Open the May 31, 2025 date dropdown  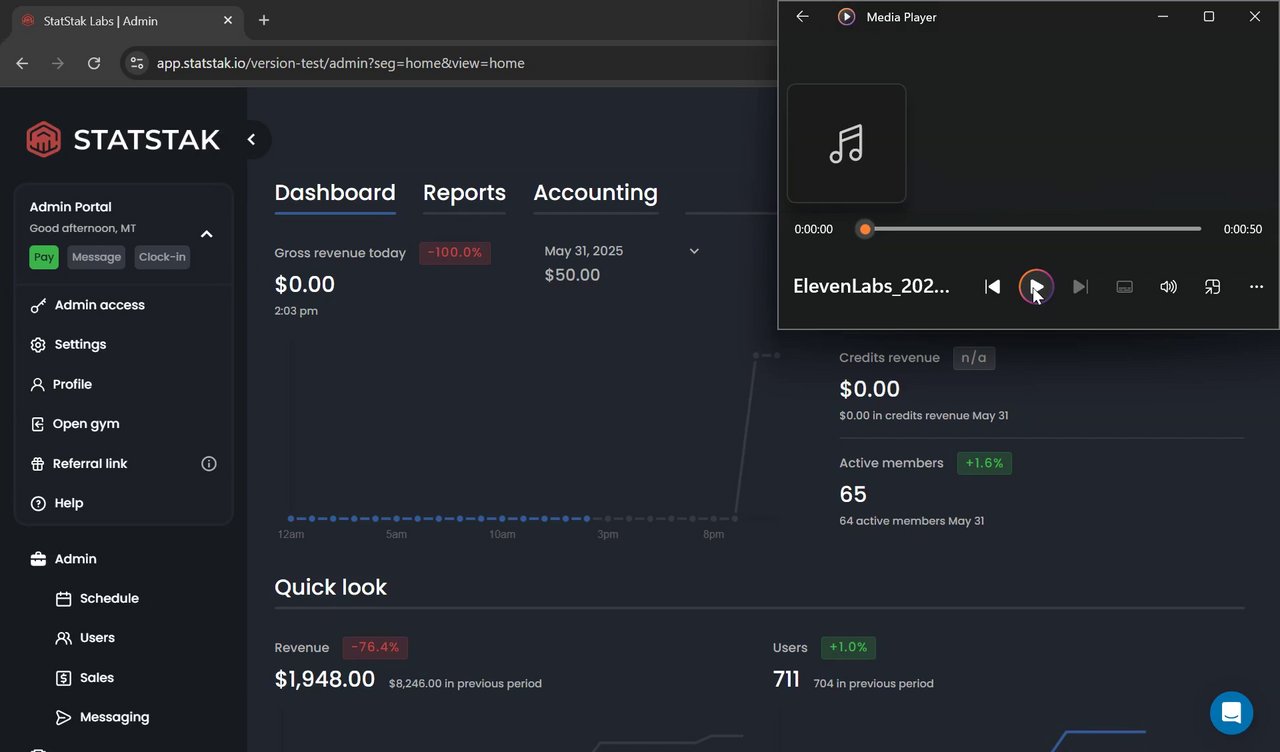tap(694, 251)
